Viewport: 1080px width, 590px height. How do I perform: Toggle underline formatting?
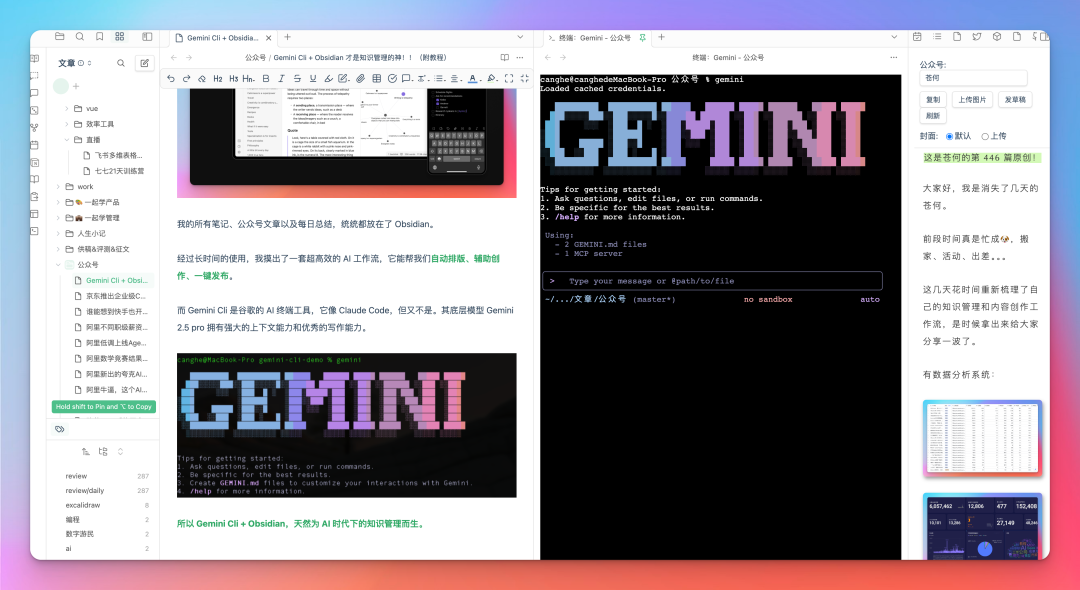[x=313, y=78]
